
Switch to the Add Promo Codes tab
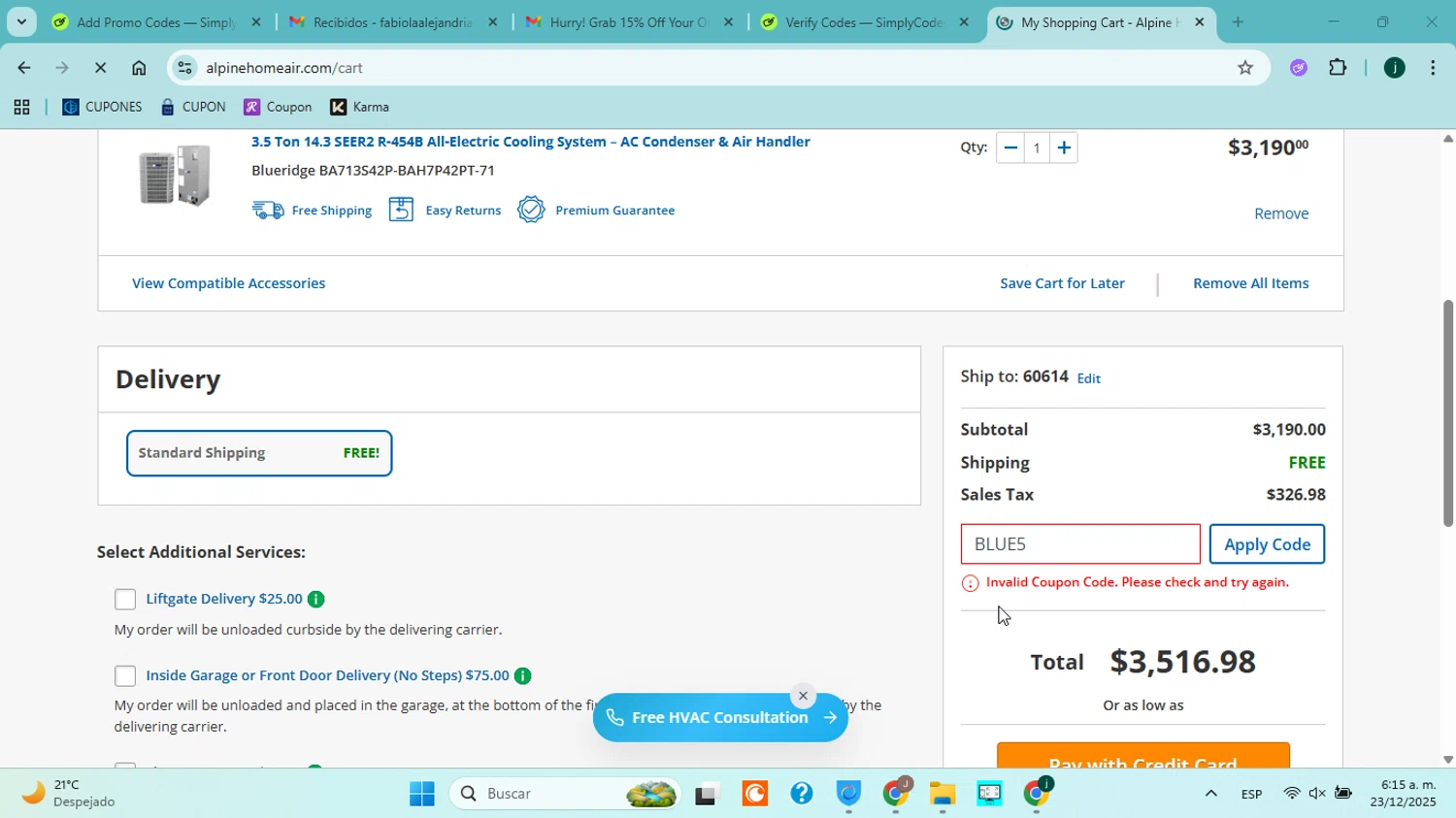tap(155, 22)
